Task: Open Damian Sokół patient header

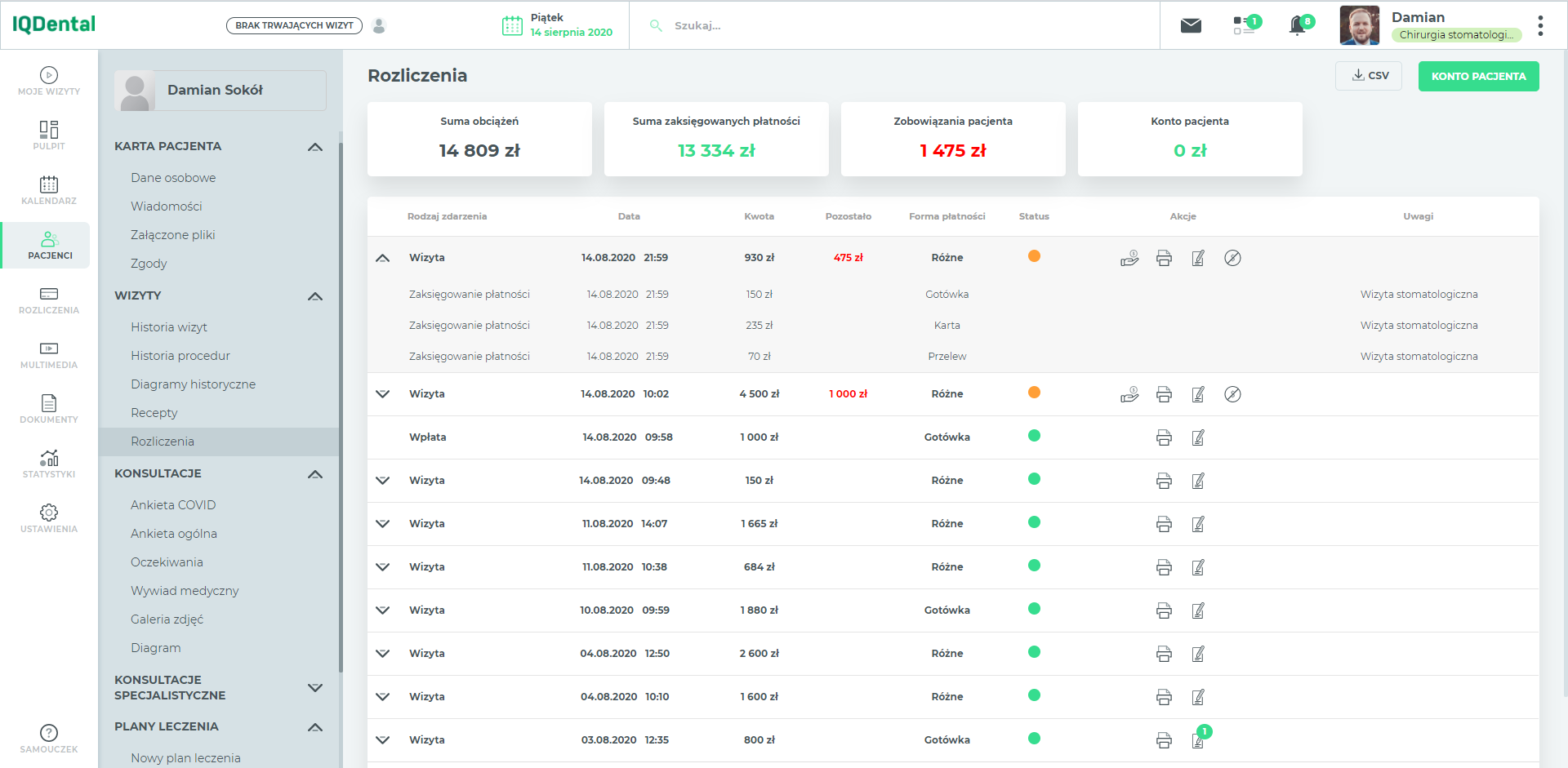Action: click(220, 90)
